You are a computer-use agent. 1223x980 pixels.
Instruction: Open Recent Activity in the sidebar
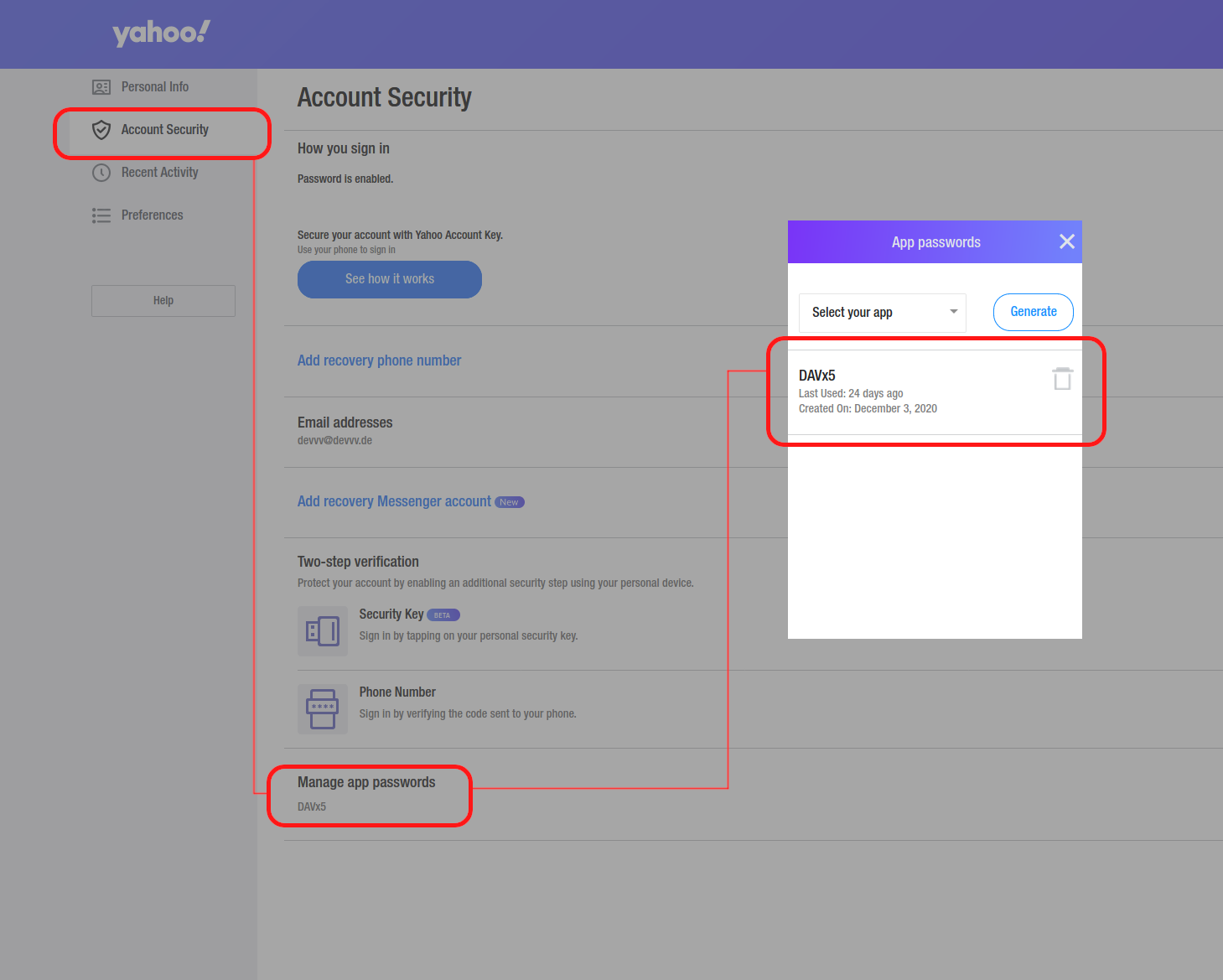[x=159, y=173]
